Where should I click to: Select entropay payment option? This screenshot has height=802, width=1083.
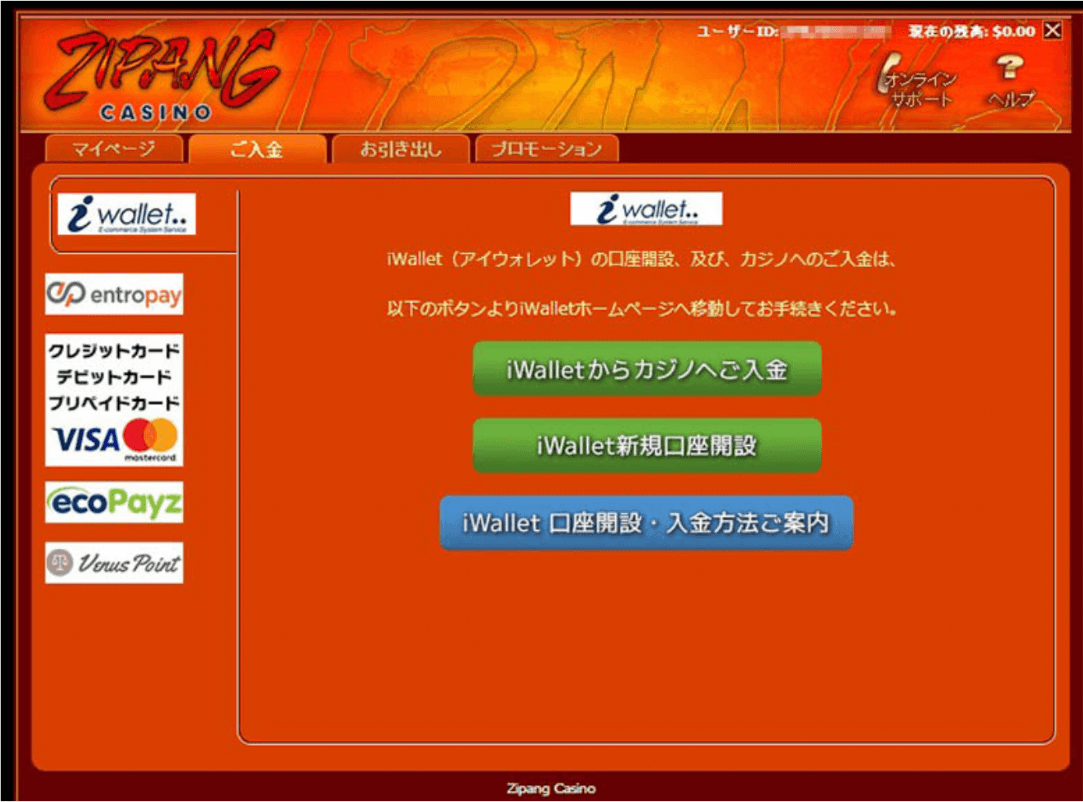point(114,294)
